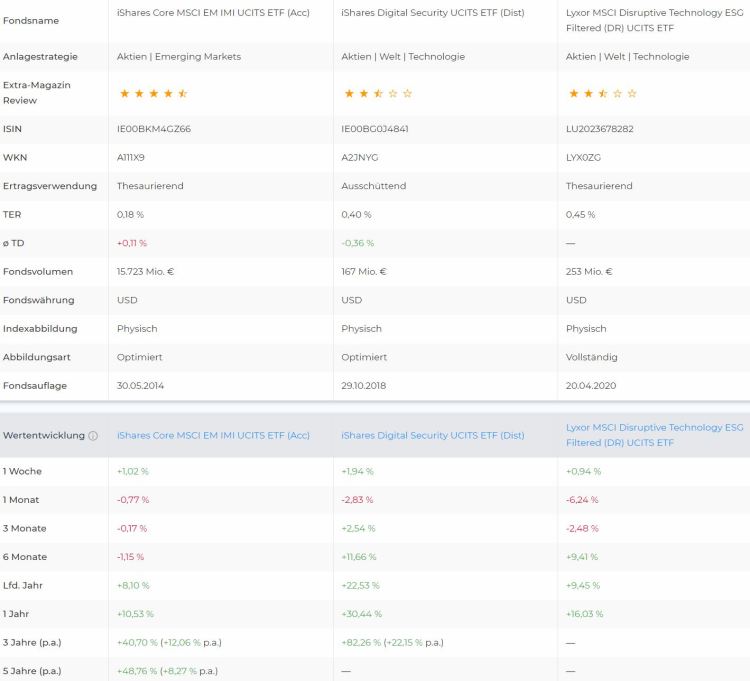The width and height of the screenshot is (750, 681).
Task: Click the Fondsauflage date 20.04.2020
Action: [592, 385]
